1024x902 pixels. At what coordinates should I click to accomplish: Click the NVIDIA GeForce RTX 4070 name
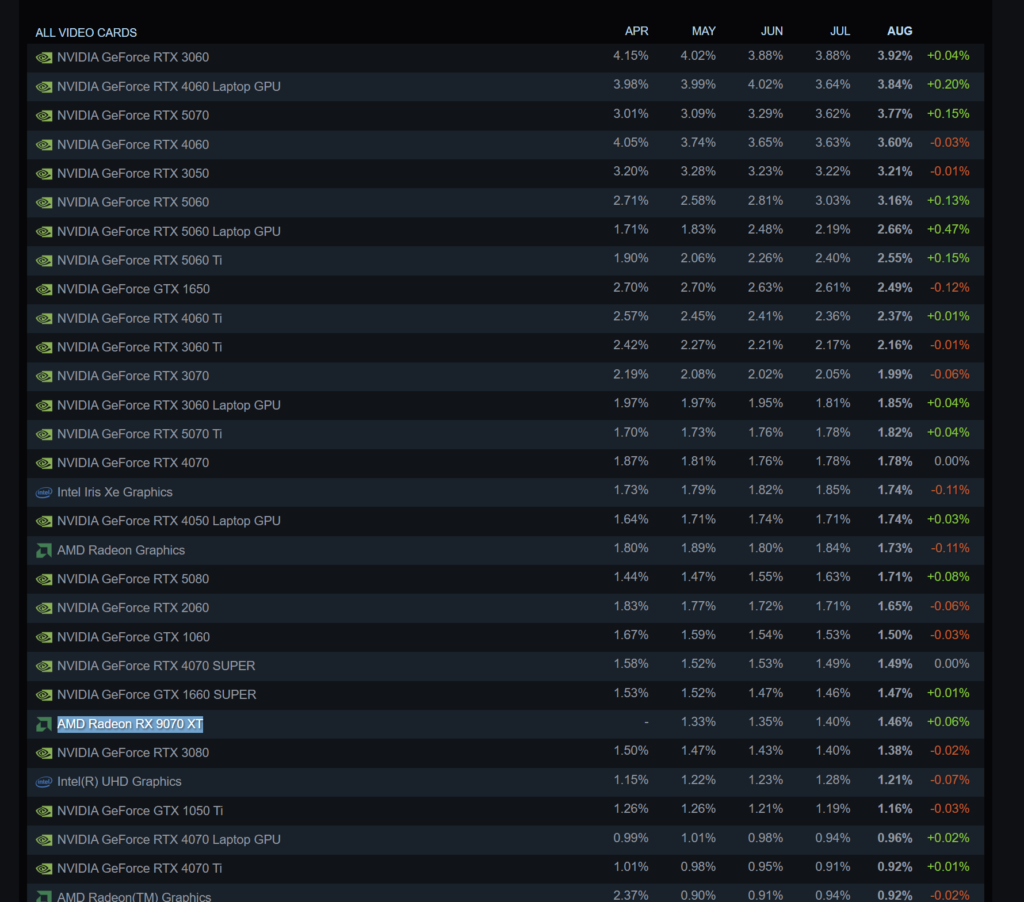pyautogui.click(x=133, y=463)
